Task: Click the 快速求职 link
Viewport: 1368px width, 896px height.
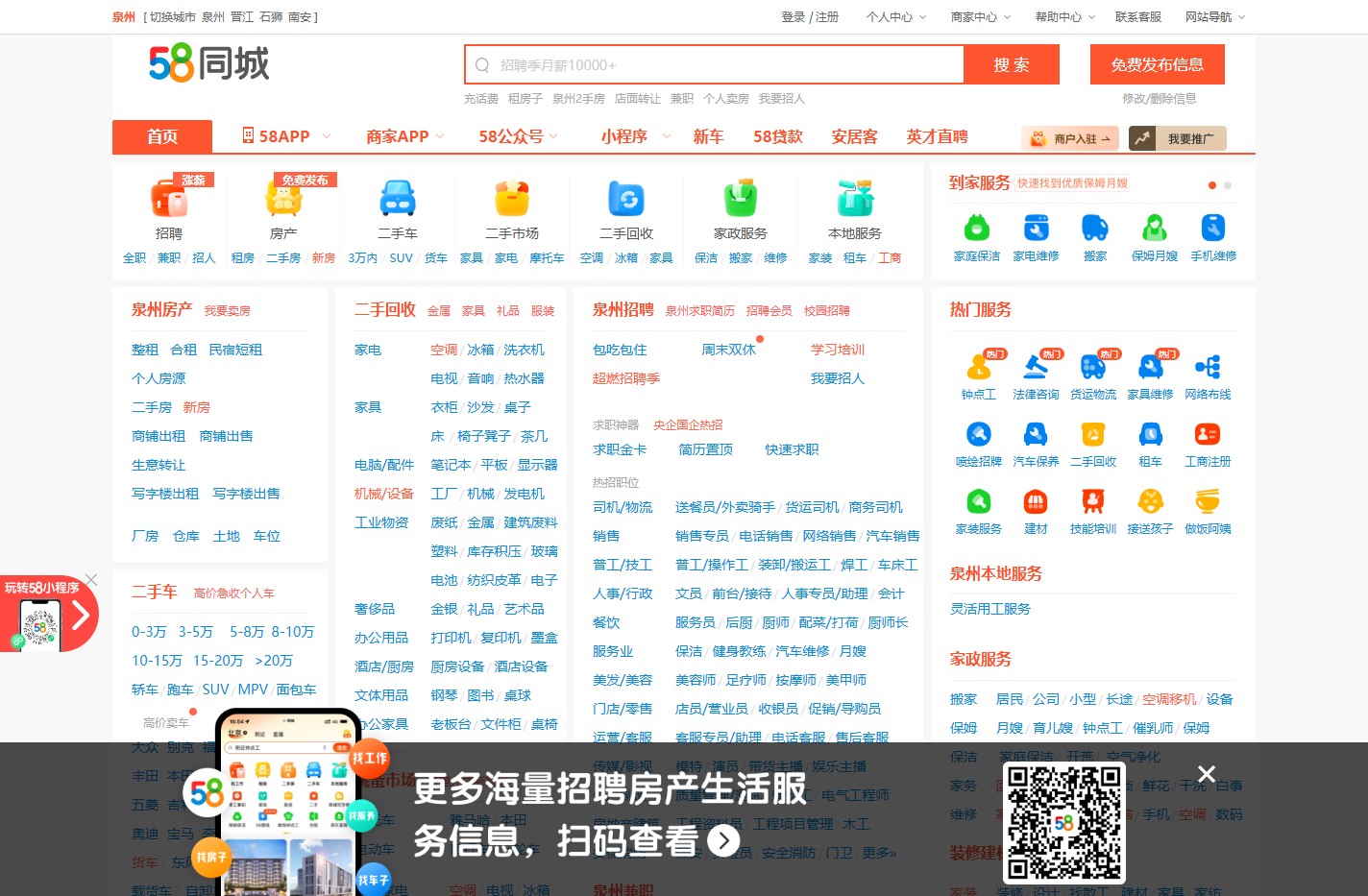Action: click(x=792, y=449)
